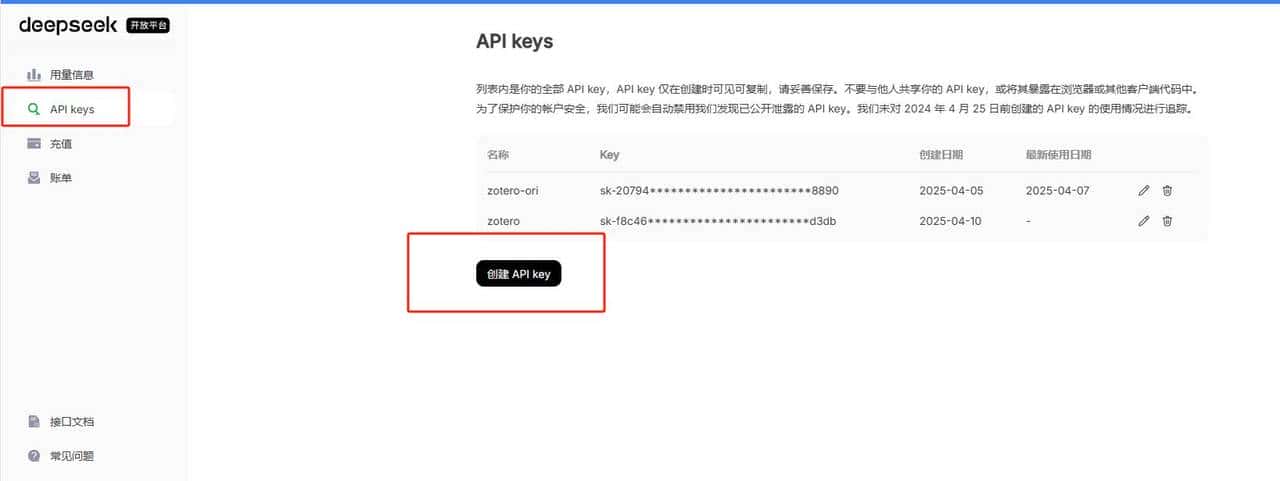Image resolution: width=1280 pixels, height=481 pixels.
Task: Click the 充值 card icon
Action: click(34, 144)
